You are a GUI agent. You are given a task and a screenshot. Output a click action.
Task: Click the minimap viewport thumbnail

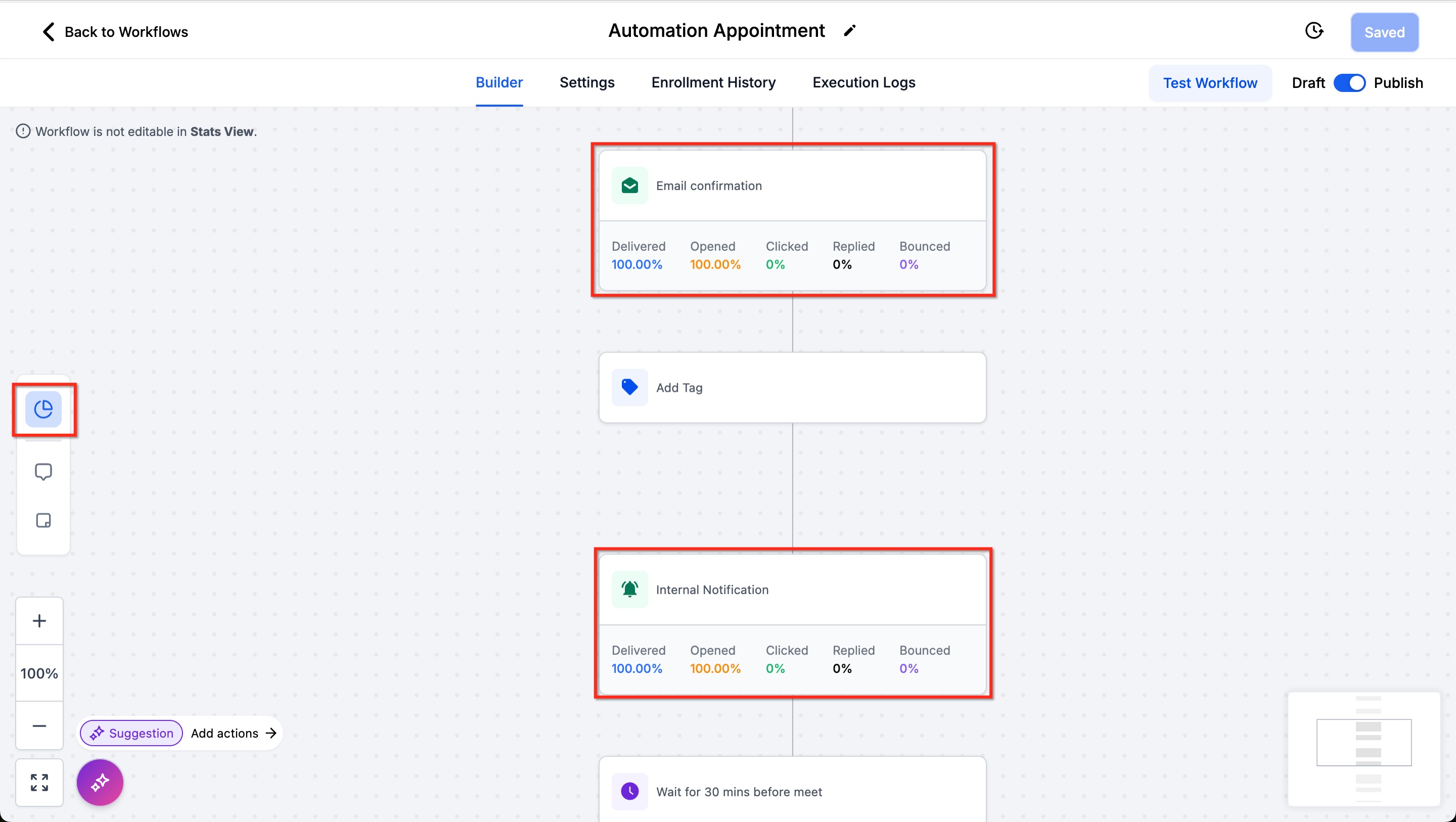coord(1363,742)
